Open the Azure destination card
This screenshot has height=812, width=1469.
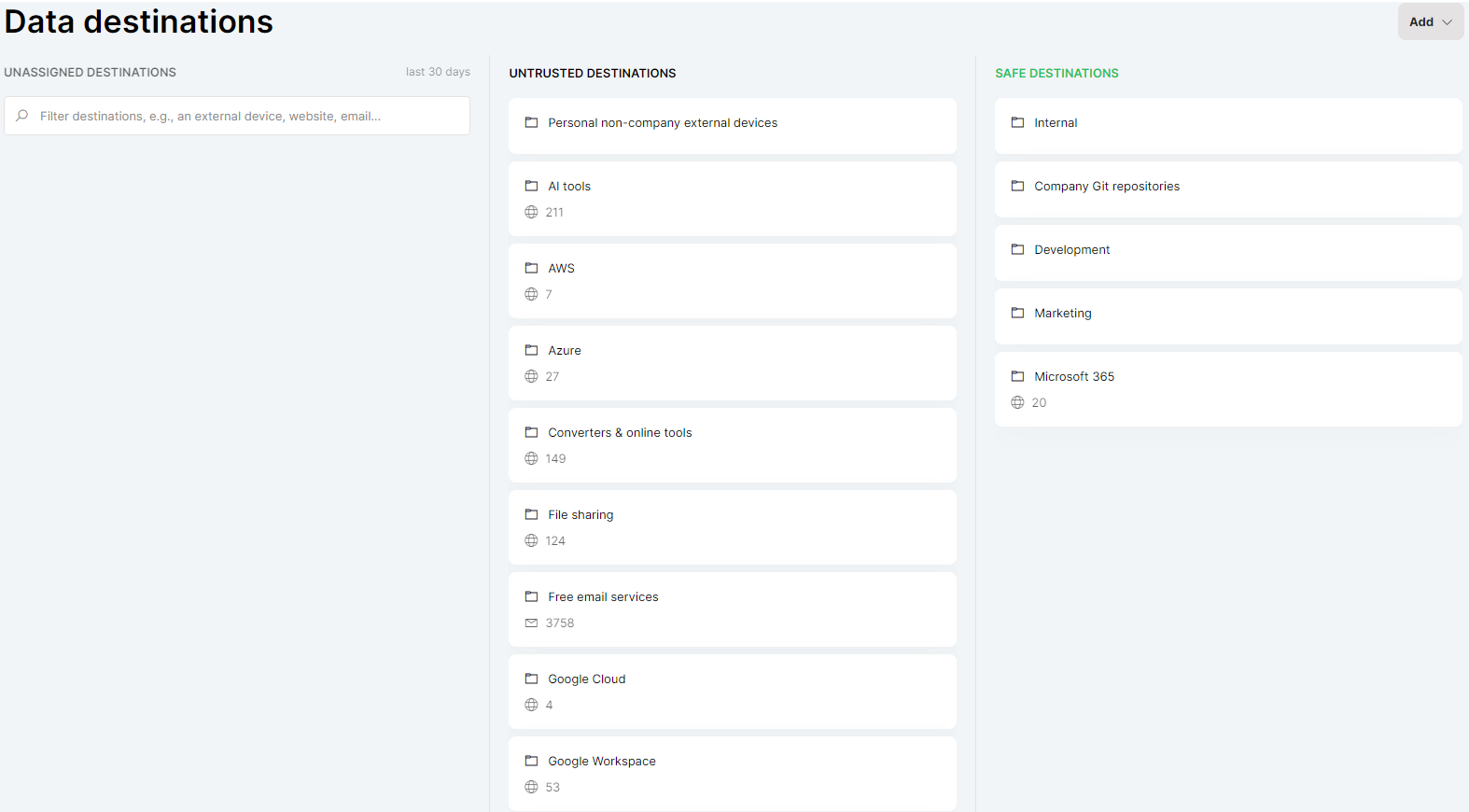point(733,363)
